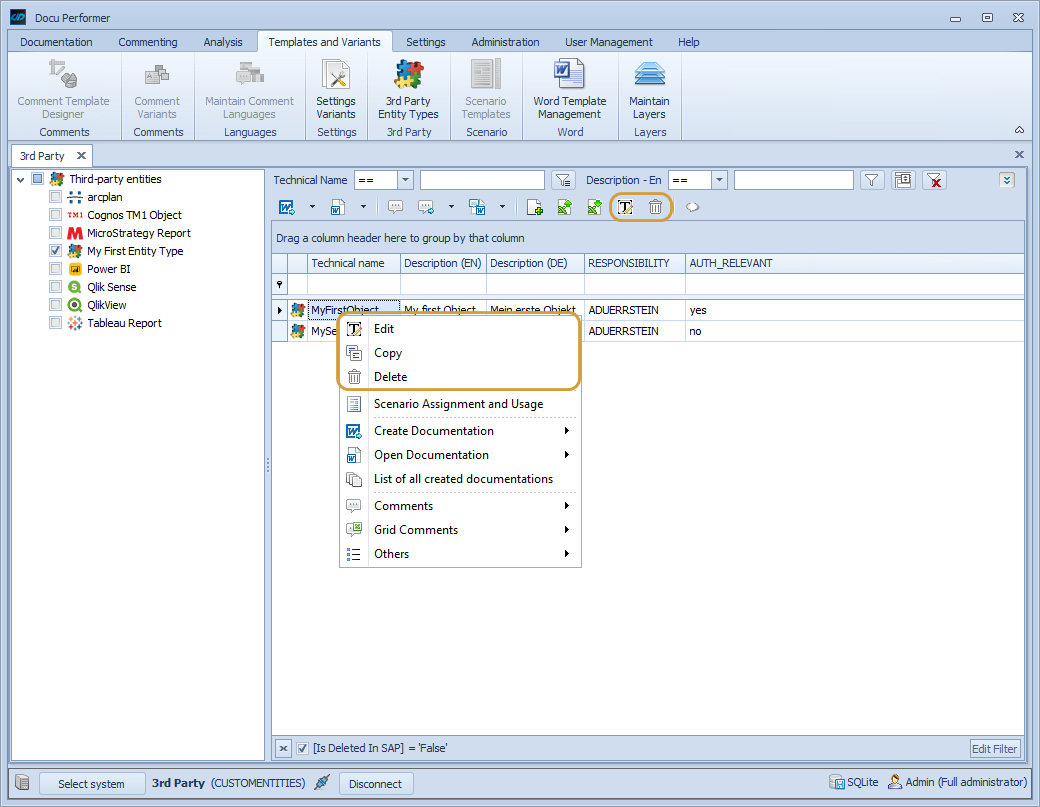Collapse the Third-party entities tree node

click(x=20, y=179)
